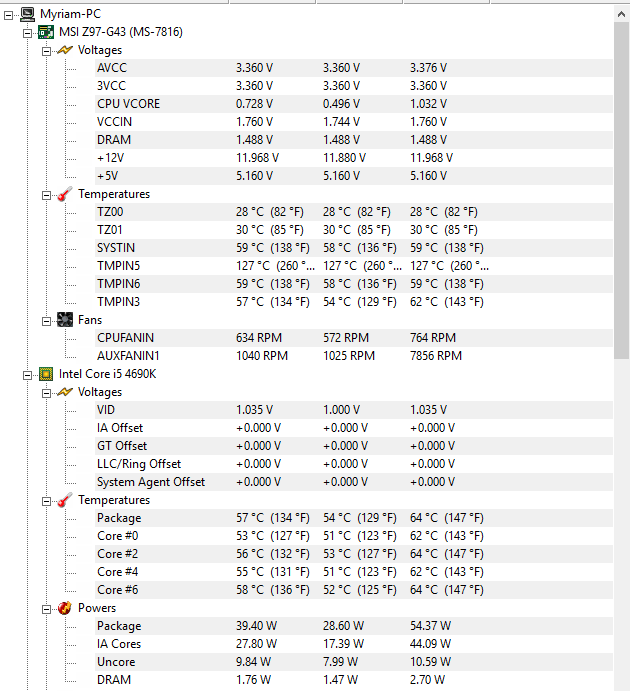Click the MSI Z97-G43 motherboard icon
Image resolution: width=630 pixels, height=691 pixels.
point(46,32)
